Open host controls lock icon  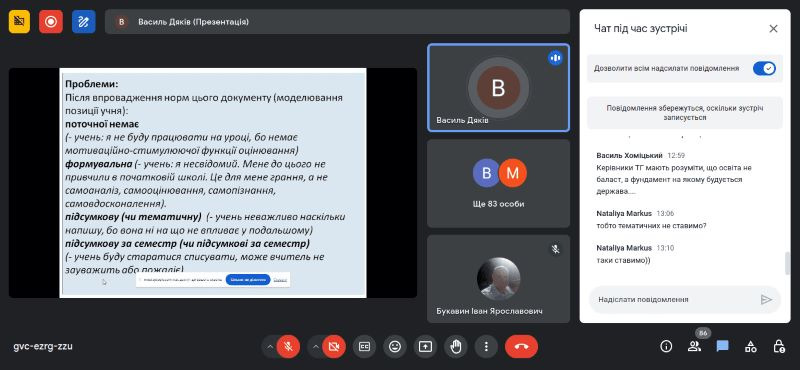[x=779, y=347]
